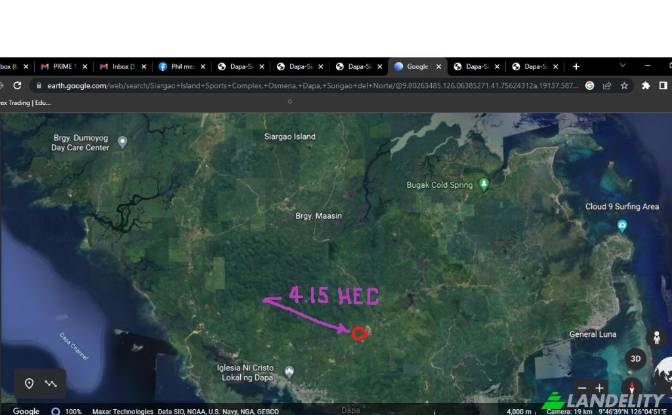Open a new browser tab

point(576,66)
